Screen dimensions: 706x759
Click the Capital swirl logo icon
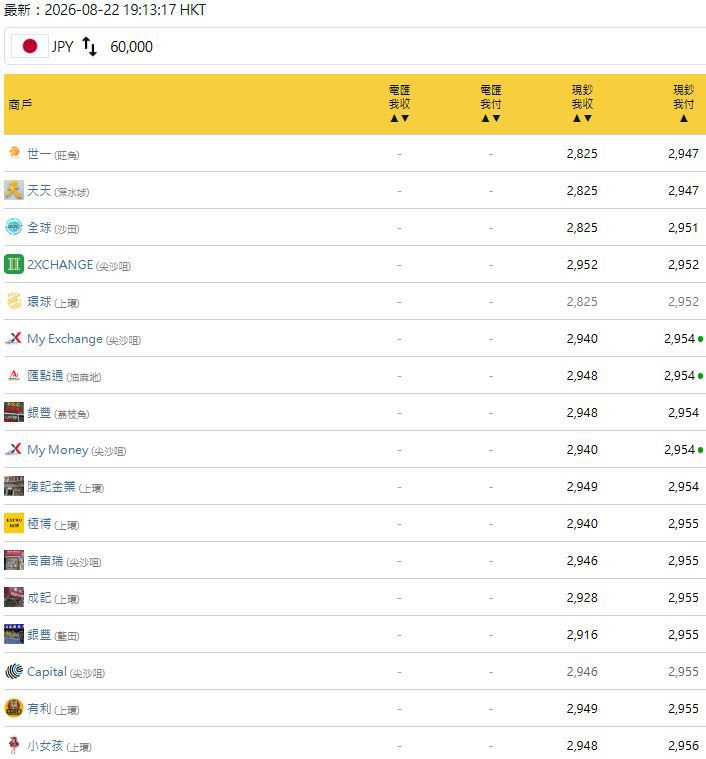click(x=14, y=671)
